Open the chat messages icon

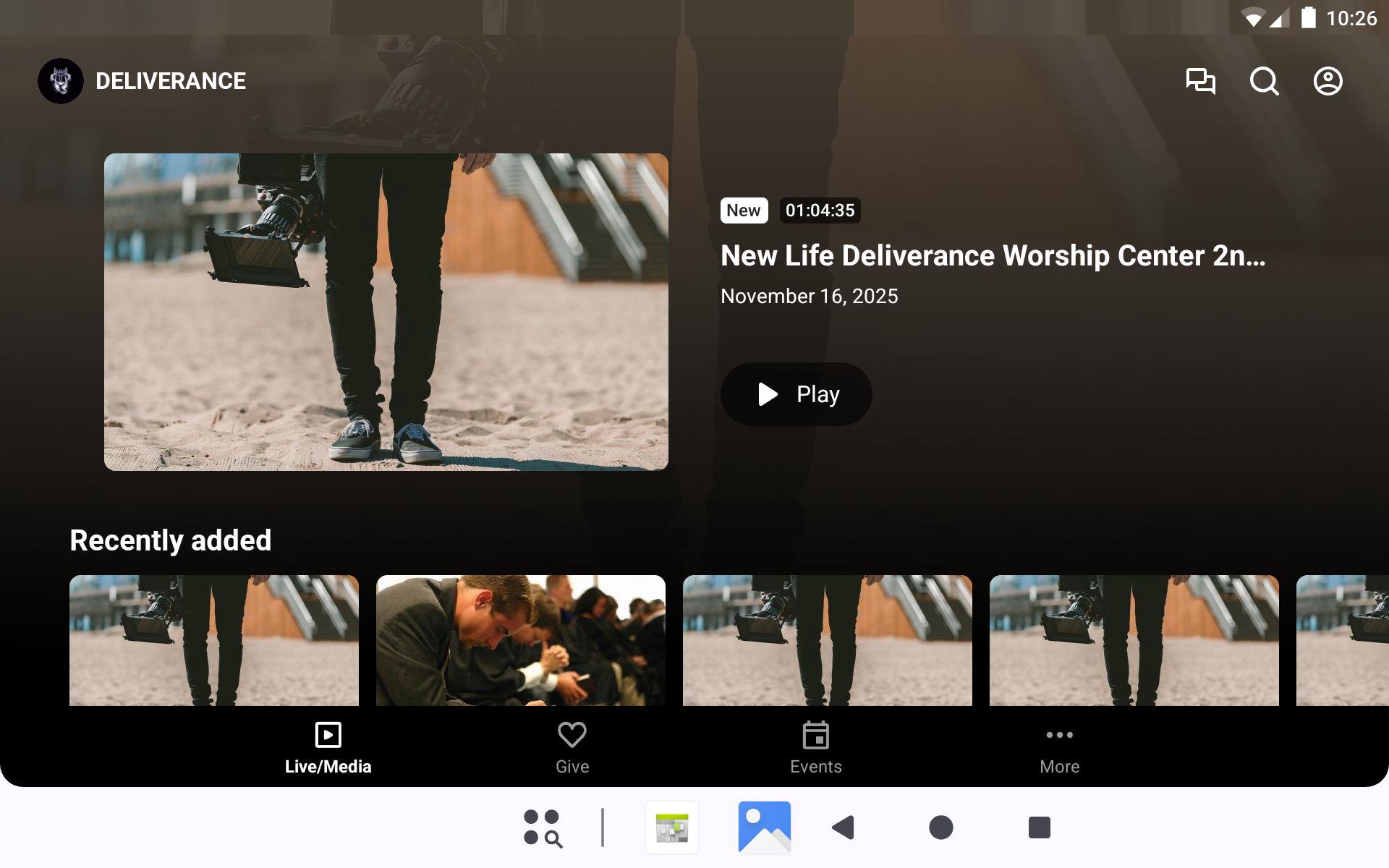1200,81
